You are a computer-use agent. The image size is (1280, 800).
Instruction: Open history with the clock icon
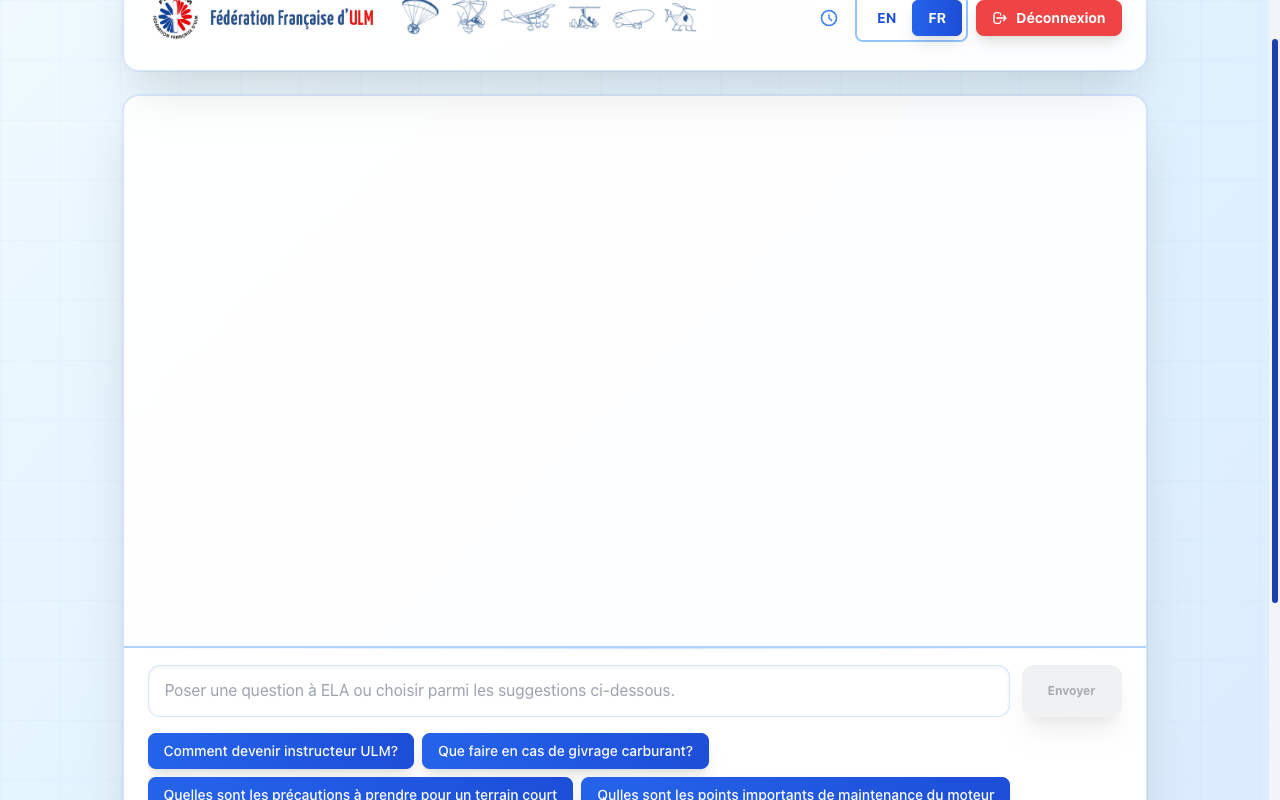[829, 18]
